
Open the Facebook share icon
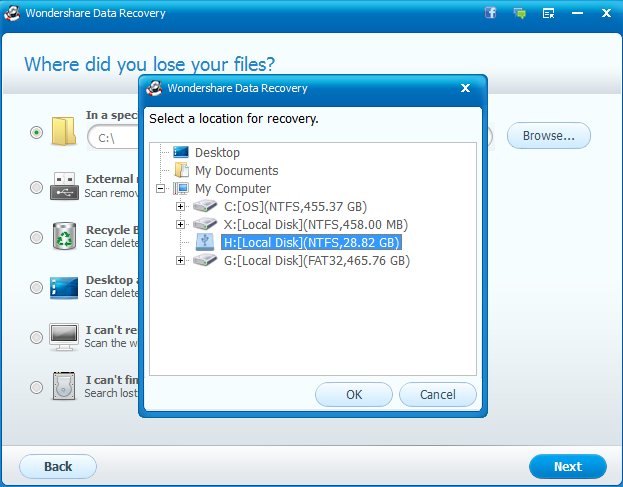(491, 13)
